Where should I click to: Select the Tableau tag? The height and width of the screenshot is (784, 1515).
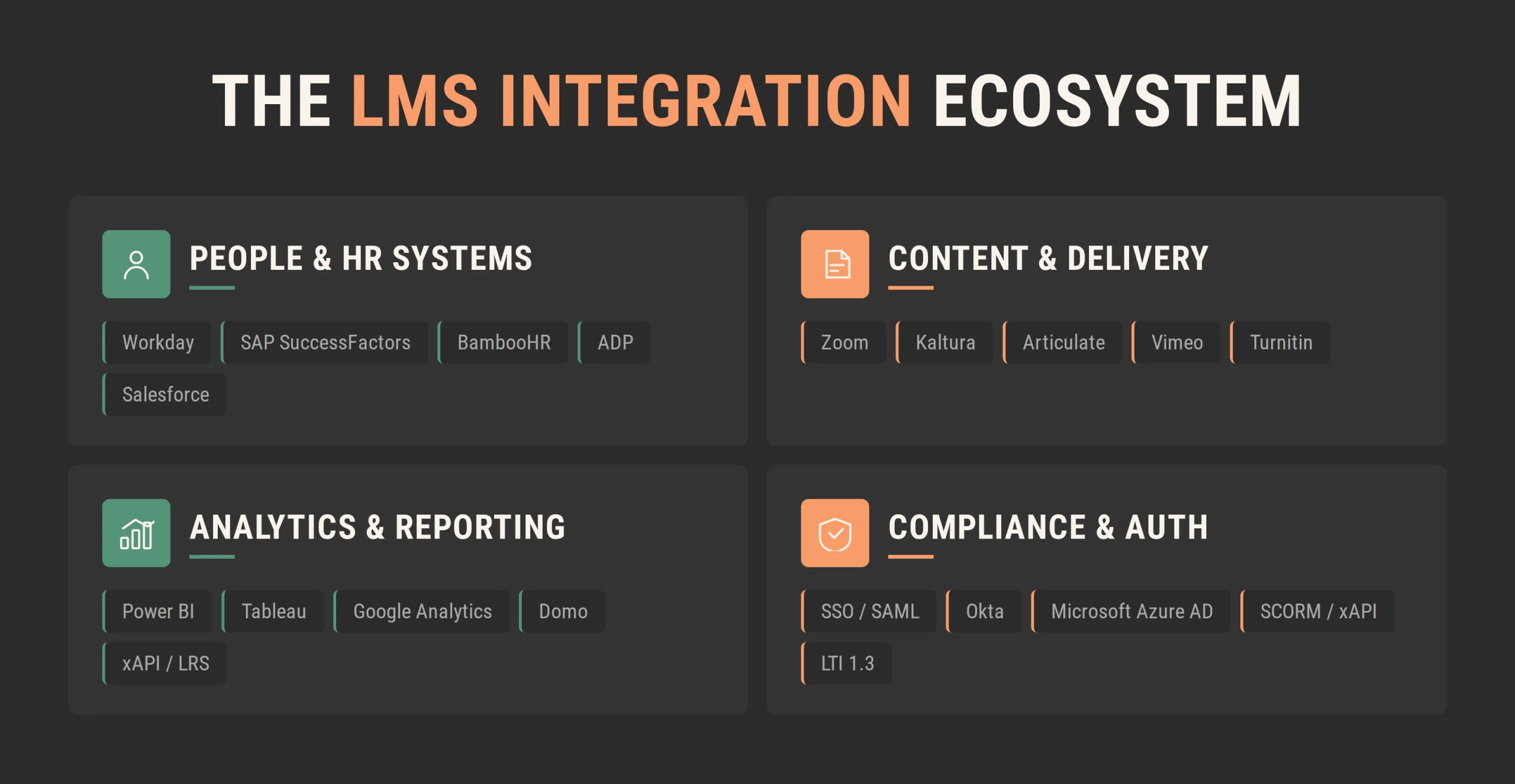click(x=273, y=611)
